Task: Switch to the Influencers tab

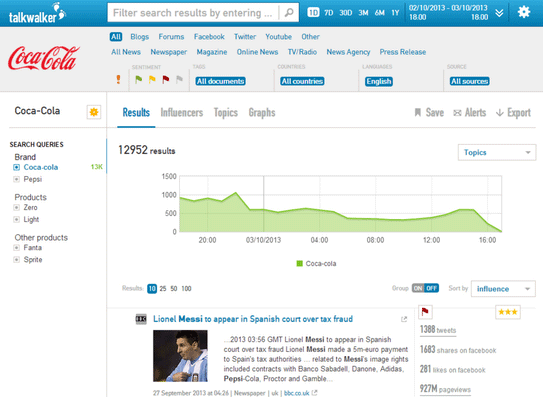Action: [x=181, y=113]
